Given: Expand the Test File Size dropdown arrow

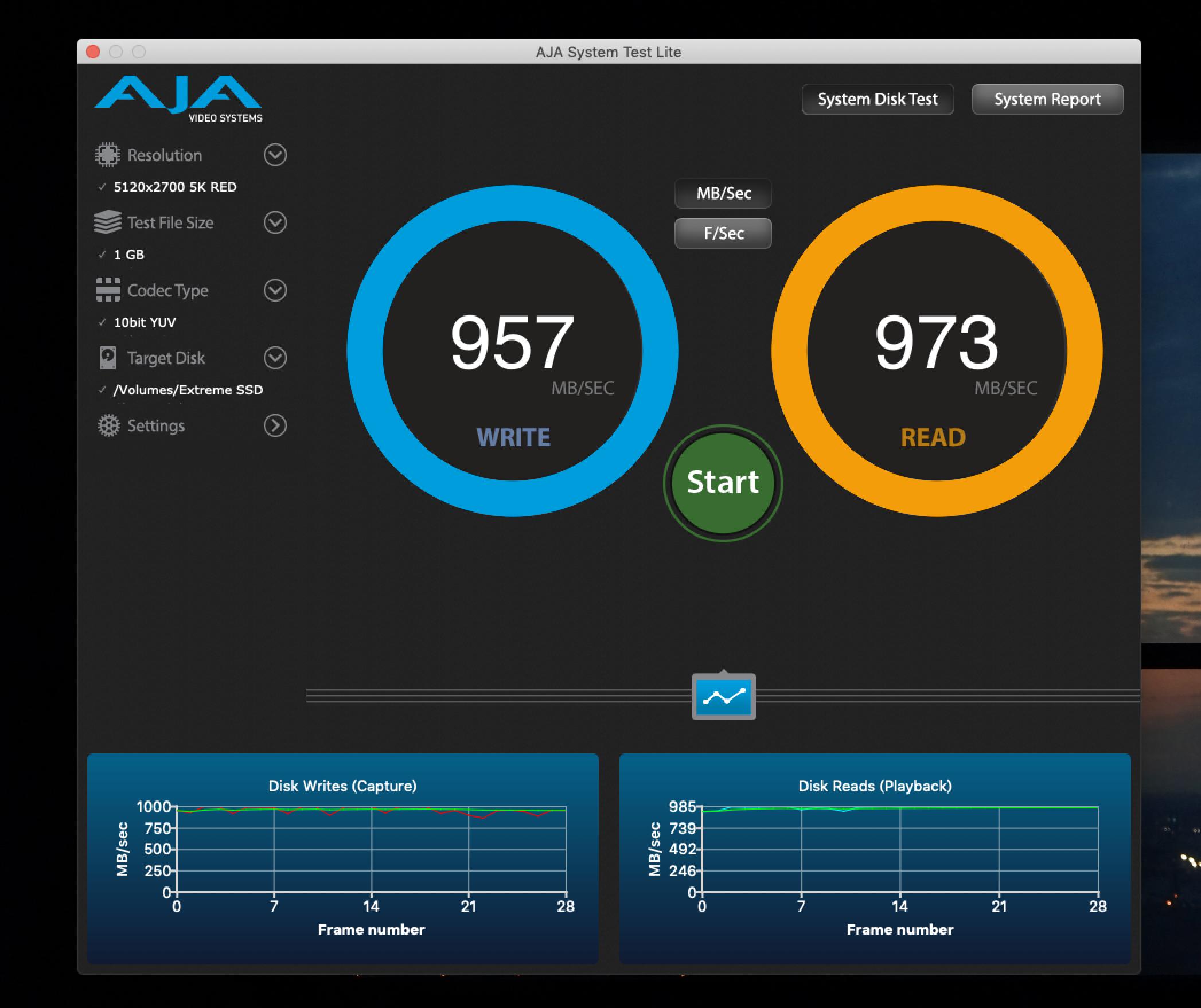Looking at the screenshot, I should coord(275,222).
